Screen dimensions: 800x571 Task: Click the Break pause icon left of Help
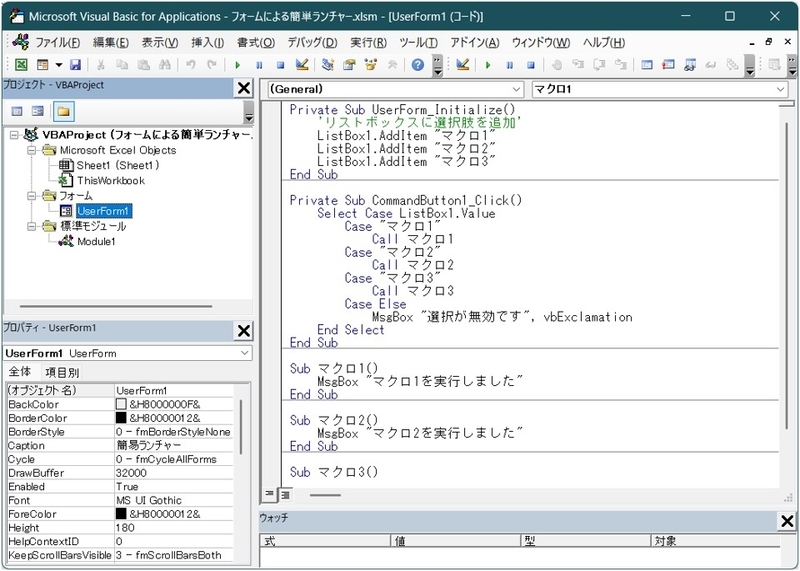259,65
